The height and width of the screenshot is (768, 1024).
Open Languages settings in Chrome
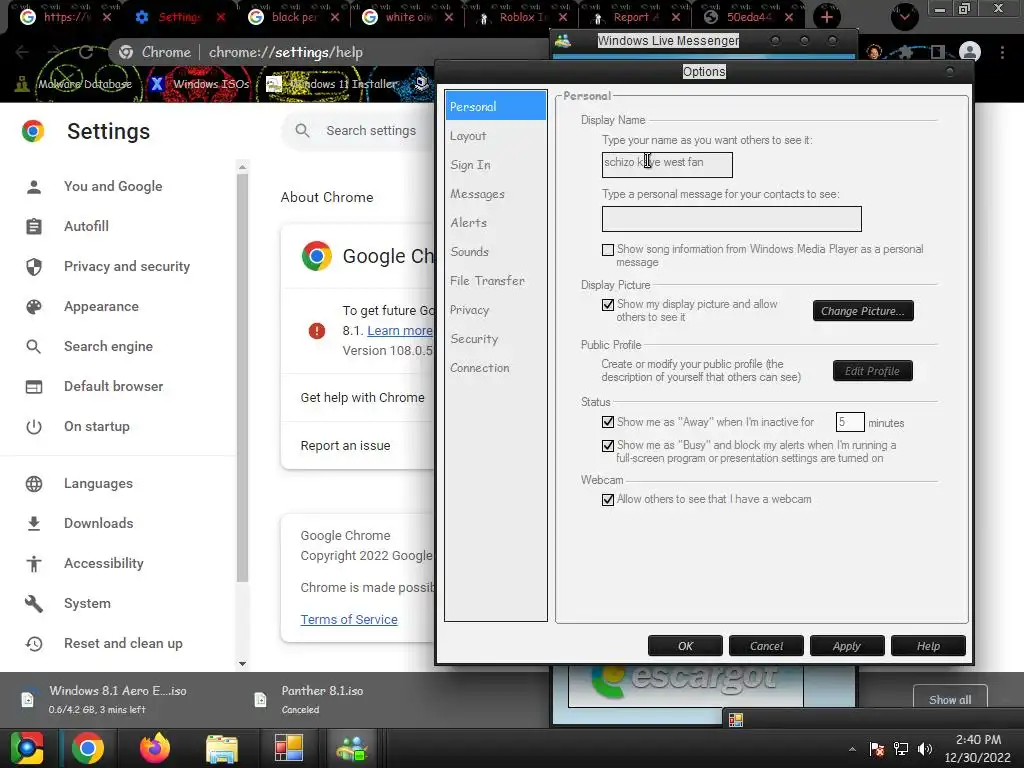[x=98, y=483]
